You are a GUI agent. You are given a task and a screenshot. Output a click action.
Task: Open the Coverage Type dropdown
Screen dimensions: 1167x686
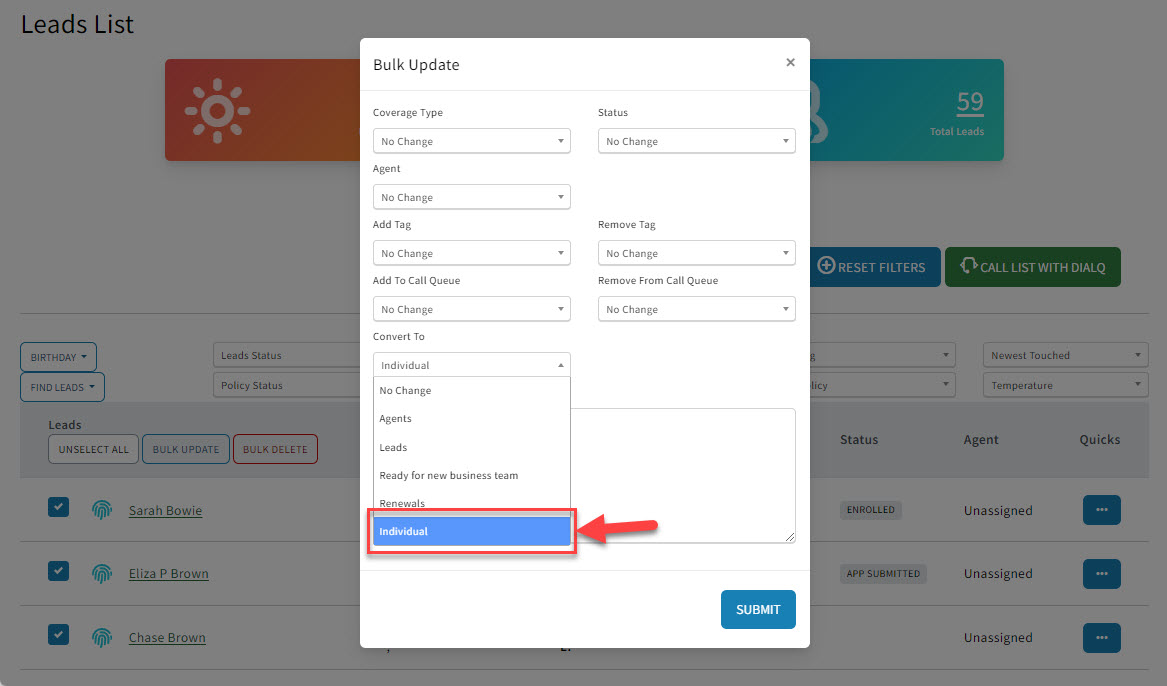(x=471, y=141)
